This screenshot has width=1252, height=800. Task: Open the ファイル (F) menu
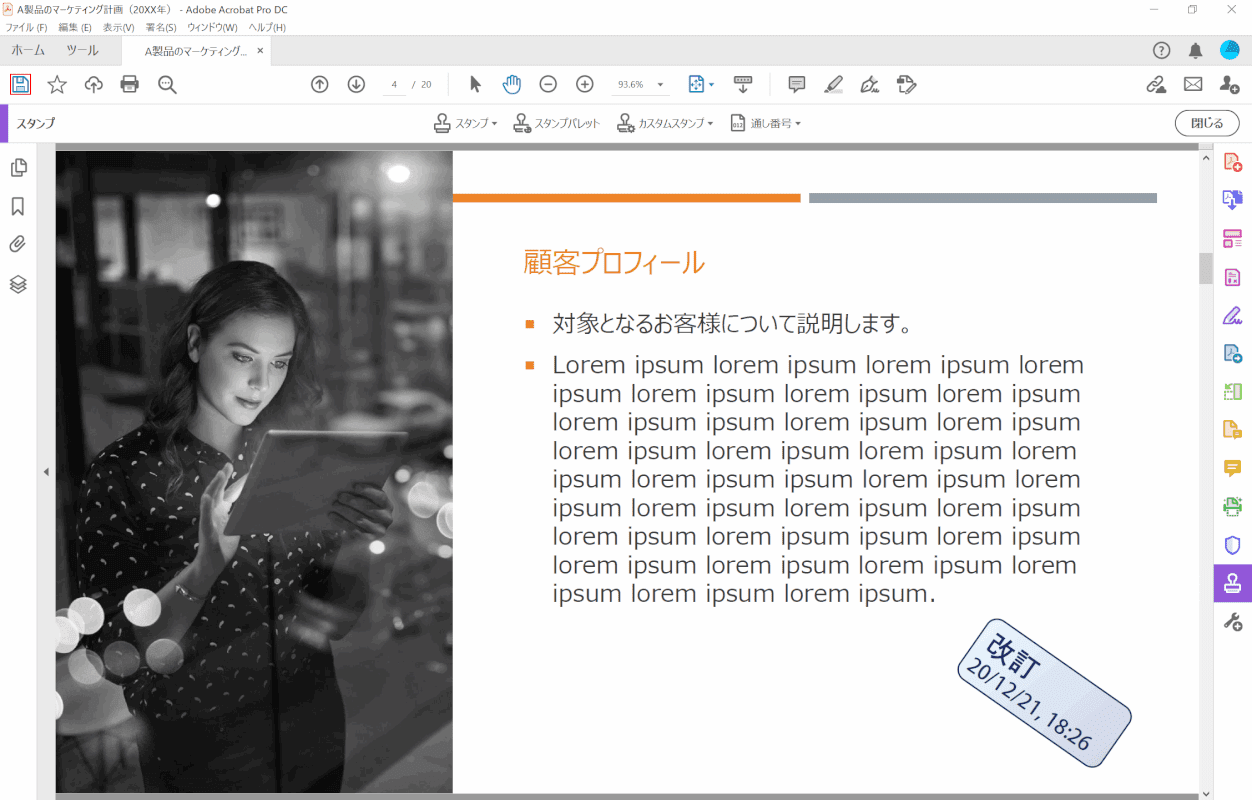coord(26,27)
